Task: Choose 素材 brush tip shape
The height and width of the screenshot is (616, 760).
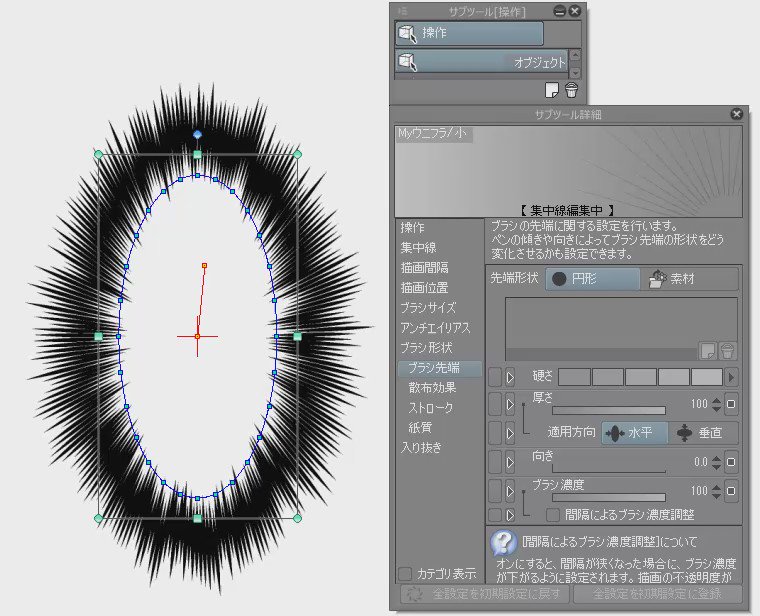Action: tap(690, 279)
